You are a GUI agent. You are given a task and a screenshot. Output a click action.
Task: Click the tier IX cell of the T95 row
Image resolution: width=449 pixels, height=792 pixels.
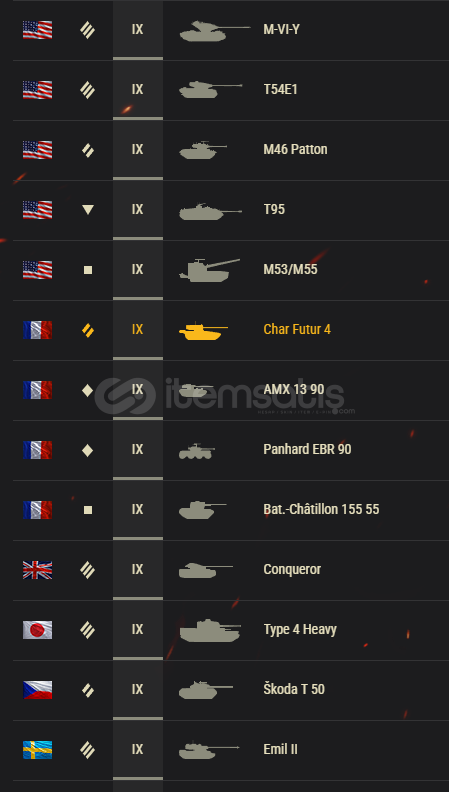coord(137,210)
